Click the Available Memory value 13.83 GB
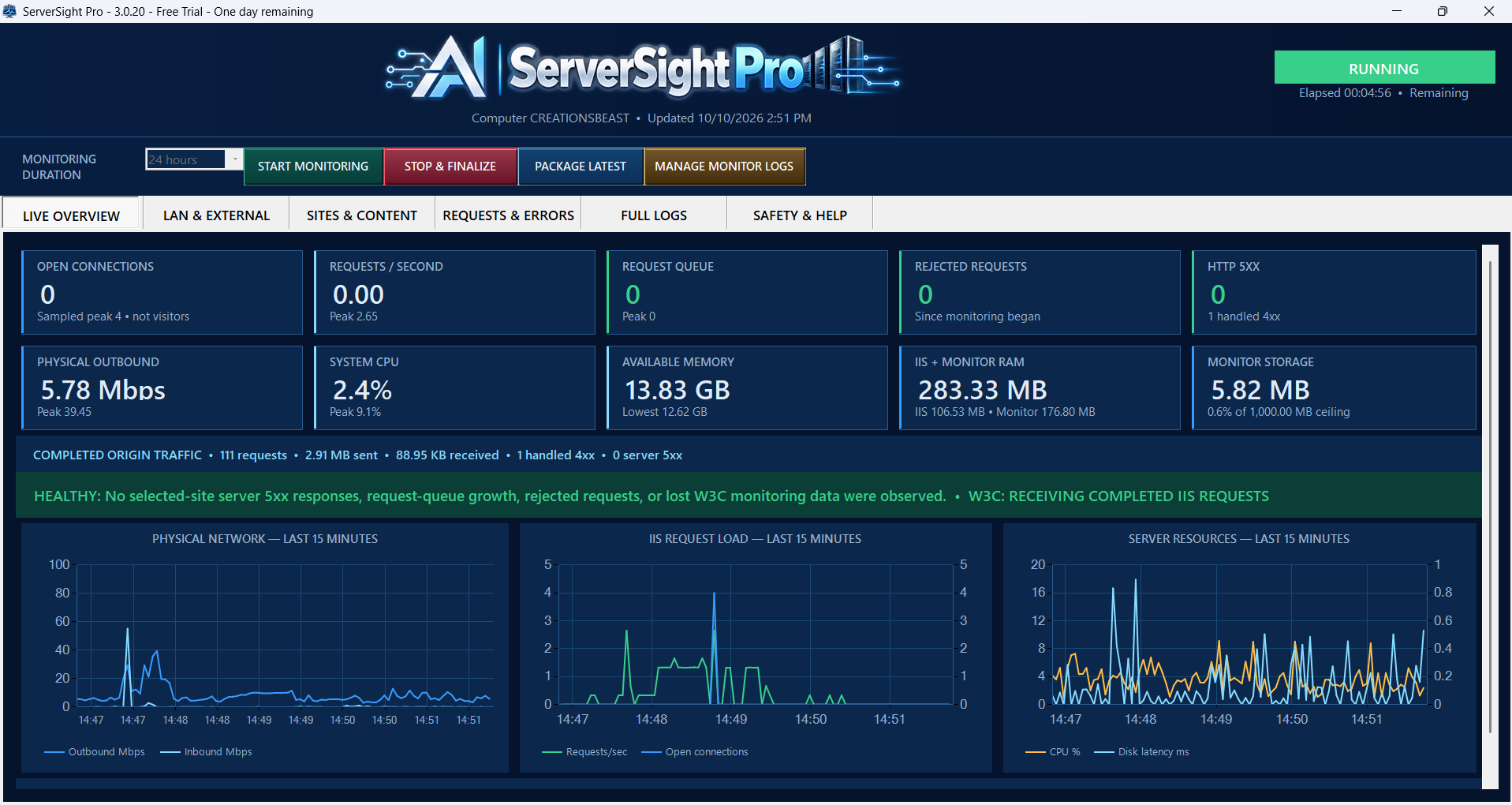Image resolution: width=1512 pixels, height=805 pixels. click(678, 390)
